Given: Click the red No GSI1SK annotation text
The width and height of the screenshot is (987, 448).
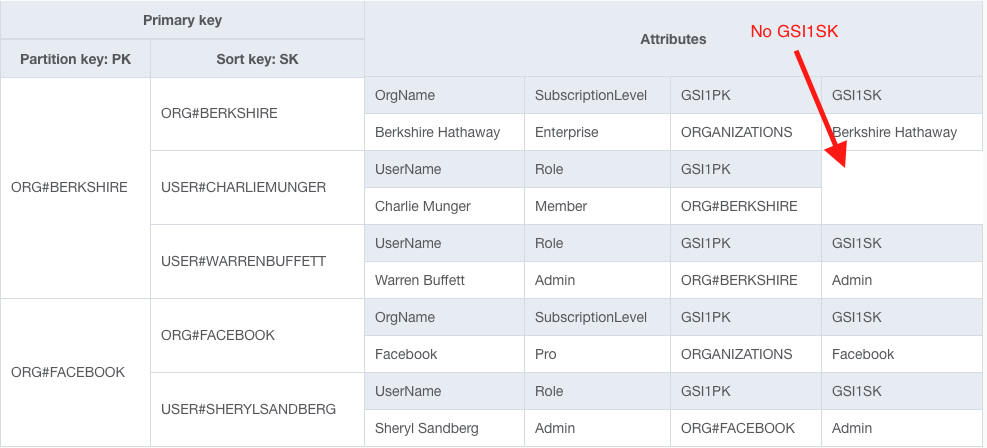Looking at the screenshot, I should (794, 32).
